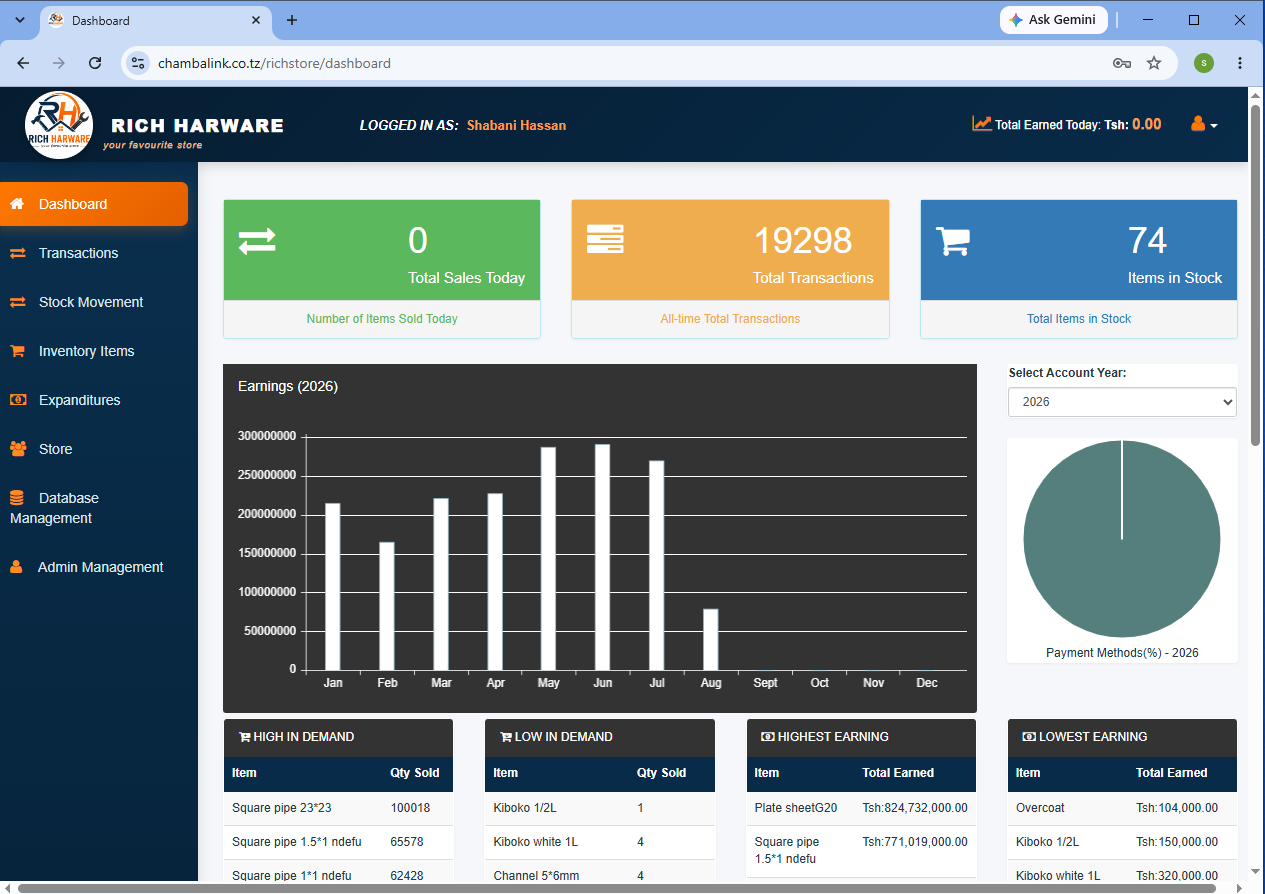Click the Database Management stack icon
Image resolution: width=1265 pixels, height=894 pixels.
pos(16,498)
